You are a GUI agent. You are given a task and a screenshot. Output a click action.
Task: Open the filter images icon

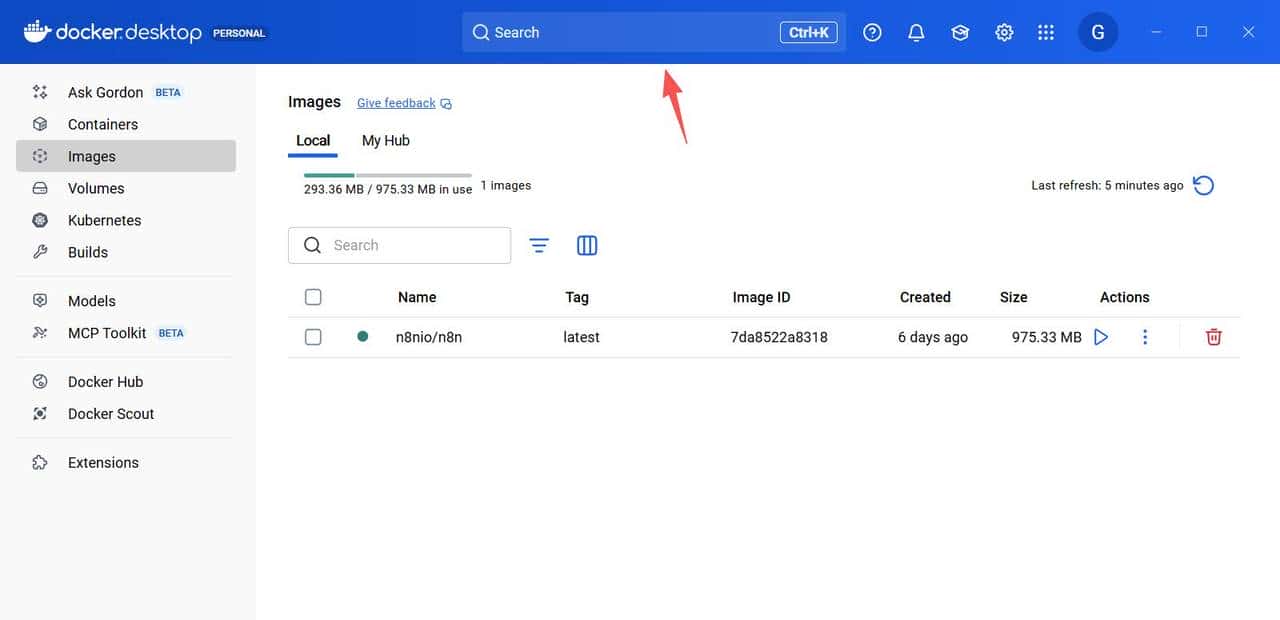[539, 245]
